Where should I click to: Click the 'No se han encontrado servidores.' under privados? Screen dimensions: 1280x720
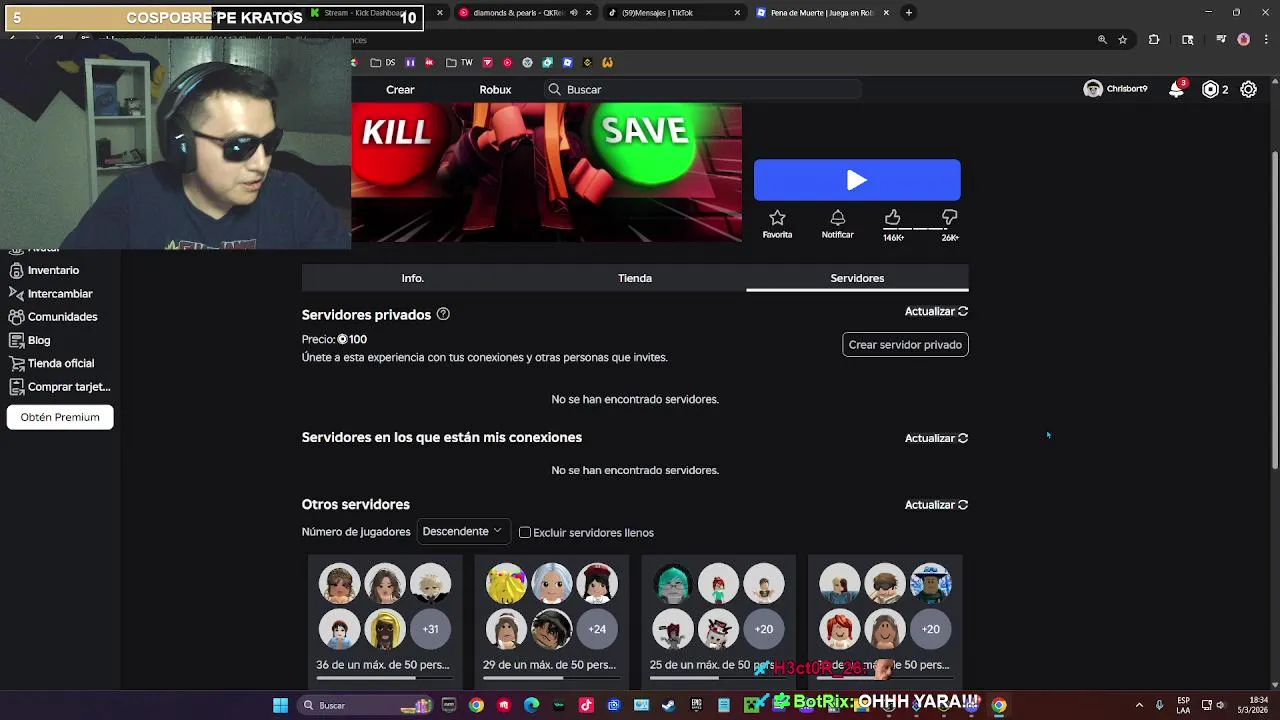pyautogui.click(x=635, y=399)
